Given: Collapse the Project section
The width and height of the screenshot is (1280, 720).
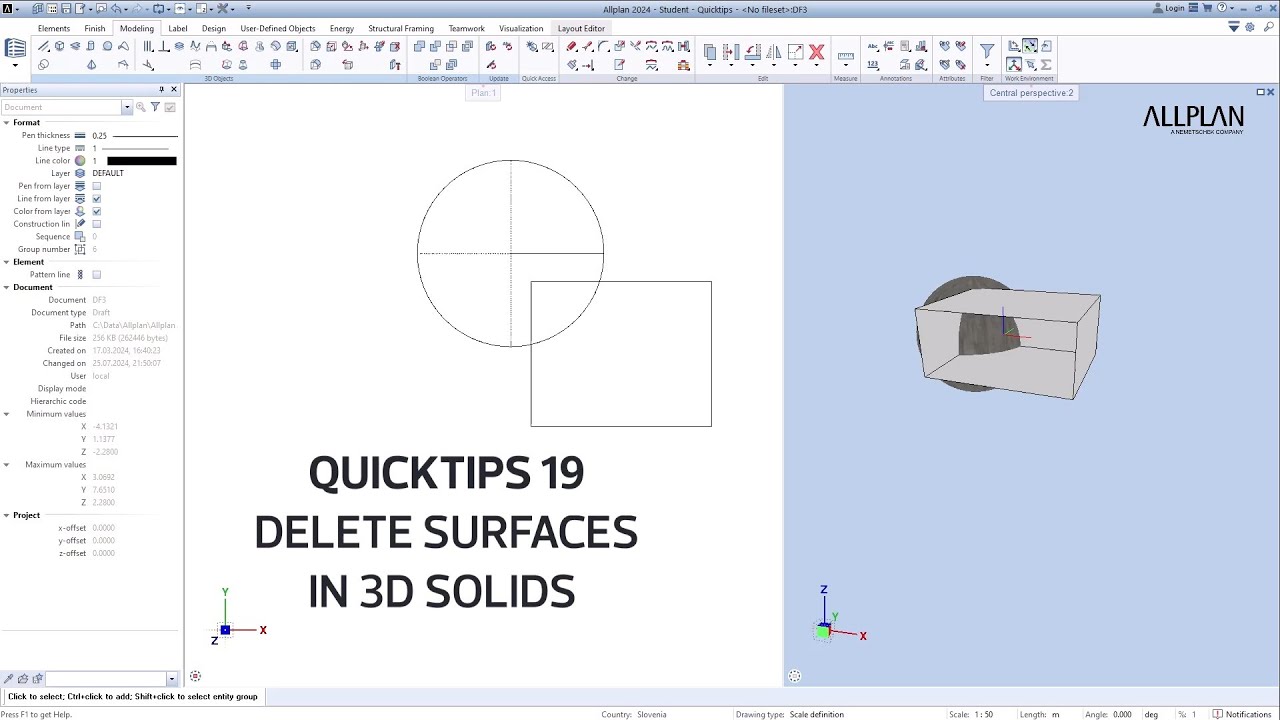Looking at the screenshot, I should click(x=6, y=515).
